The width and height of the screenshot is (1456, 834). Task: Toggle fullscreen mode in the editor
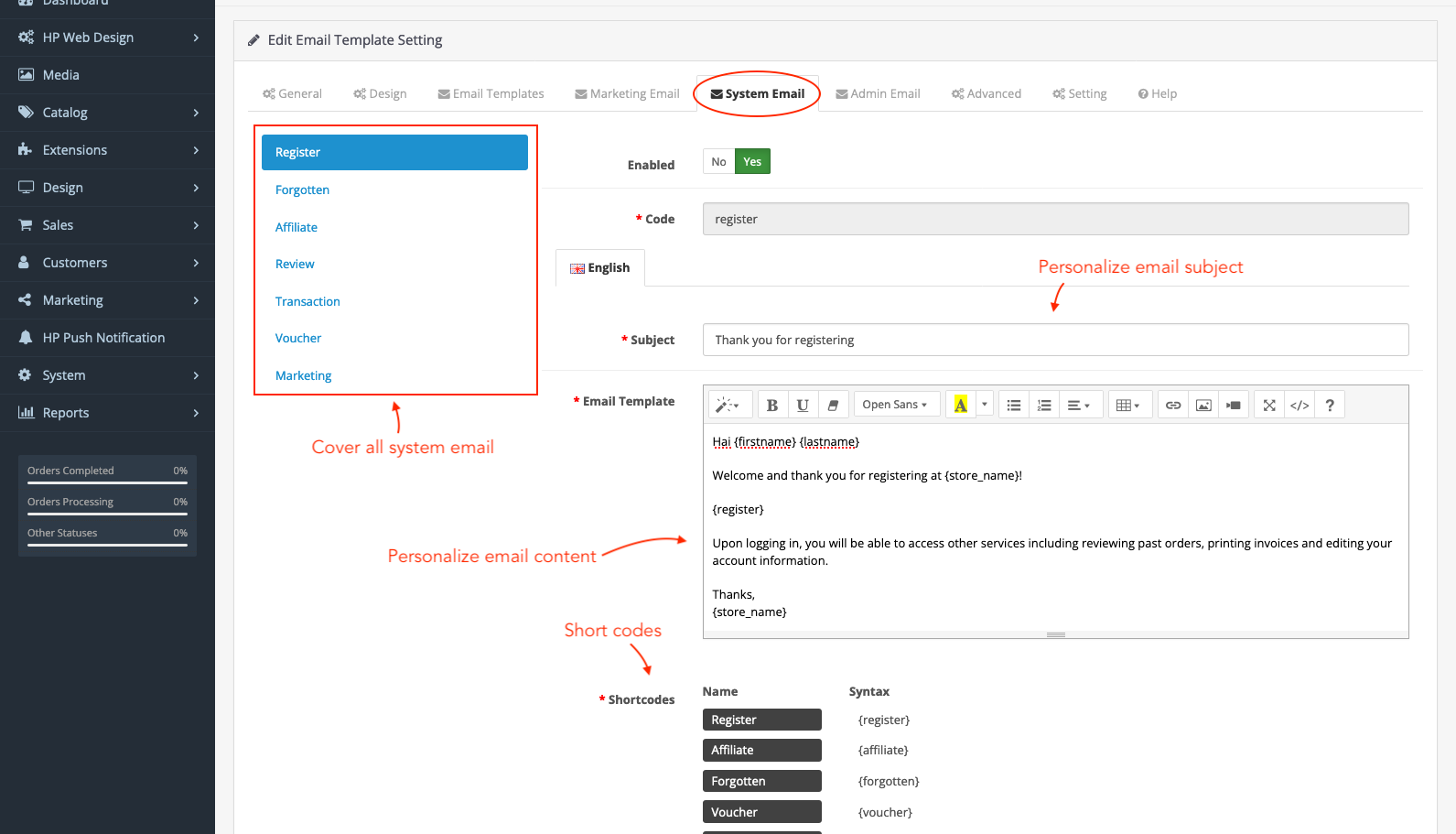1268,405
